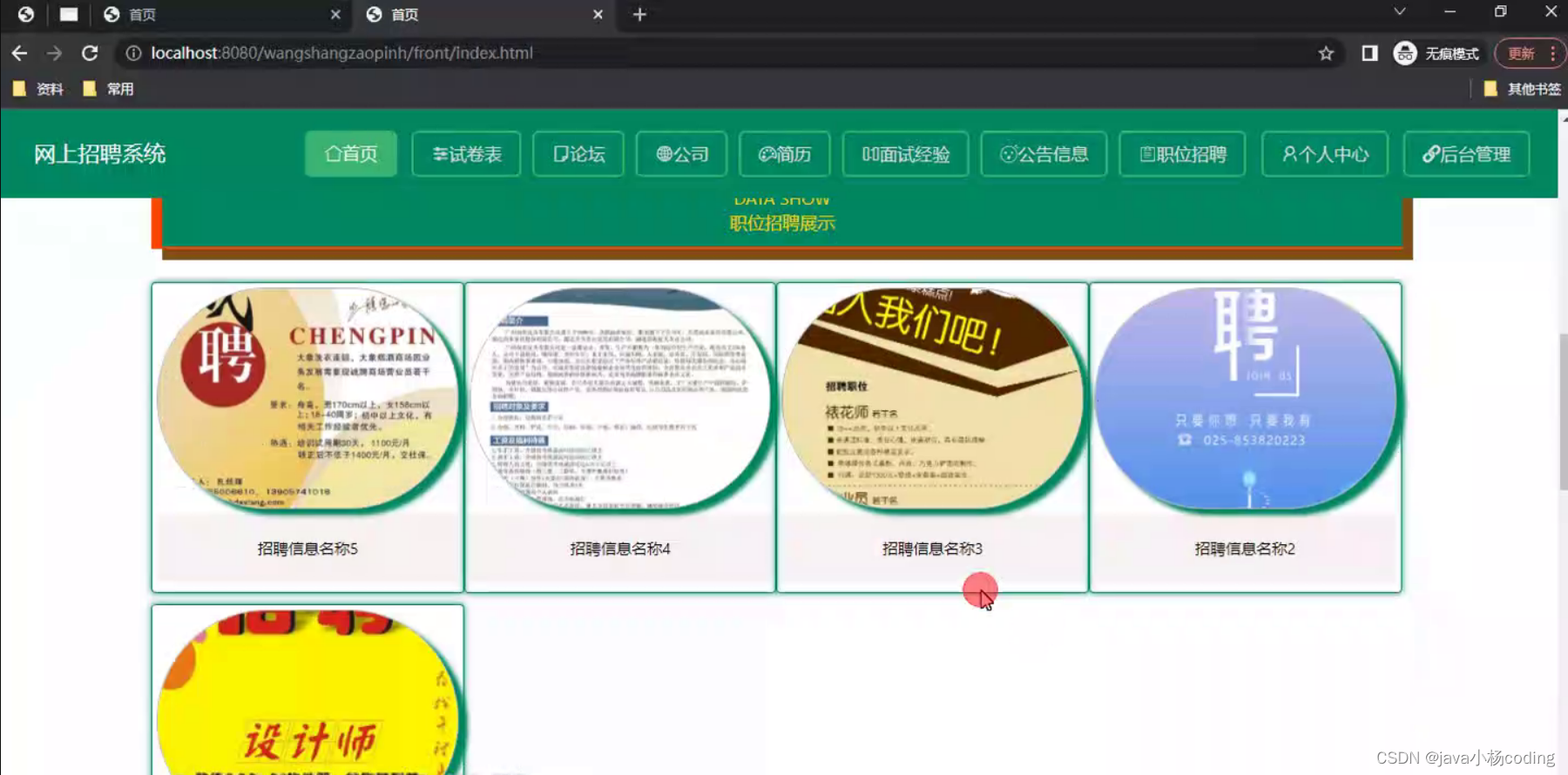Reload the page with the refresh icon
The width and height of the screenshot is (1568, 775).
[90, 53]
